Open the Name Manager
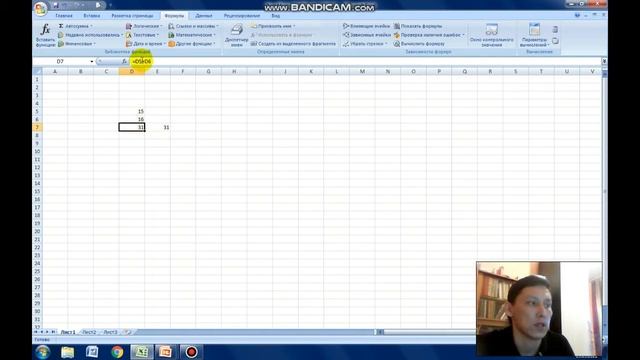 click(236, 35)
